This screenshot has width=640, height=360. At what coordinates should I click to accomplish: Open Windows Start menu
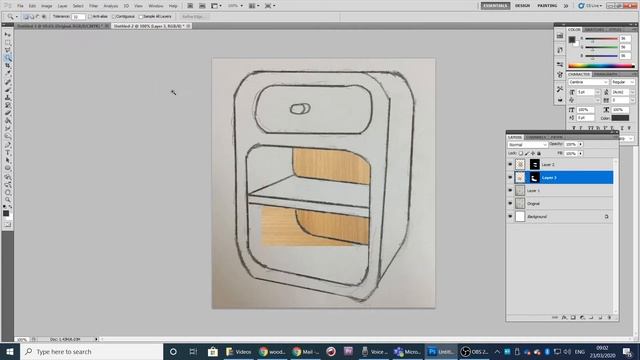[10, 351]
